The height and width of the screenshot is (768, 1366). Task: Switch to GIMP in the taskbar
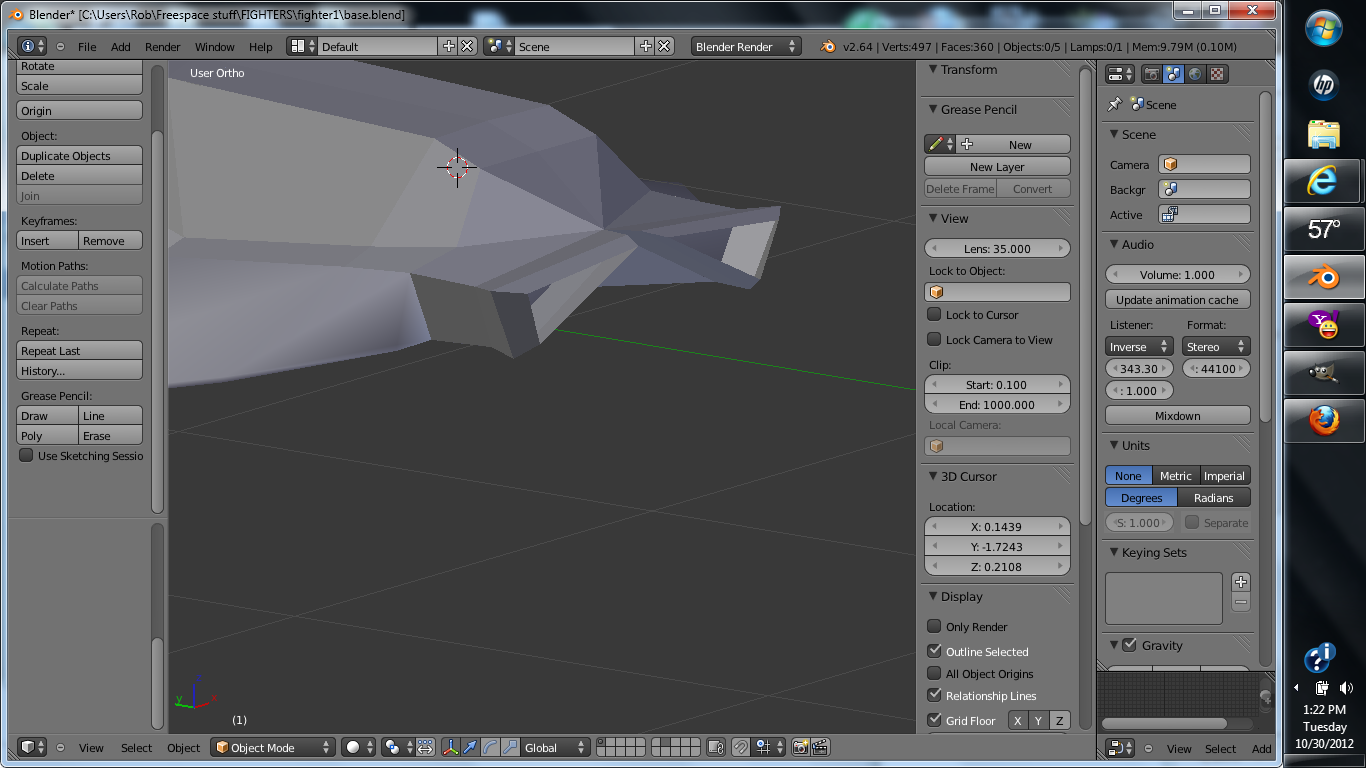click(x=1324, y=373)
